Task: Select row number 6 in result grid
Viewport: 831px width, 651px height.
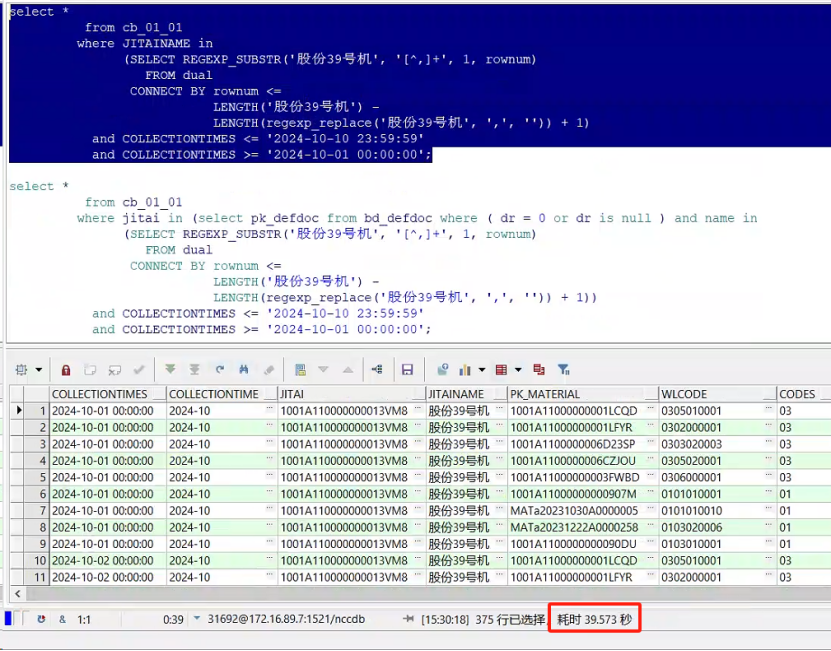Action: pyautogui.click(x=37, y=494)
